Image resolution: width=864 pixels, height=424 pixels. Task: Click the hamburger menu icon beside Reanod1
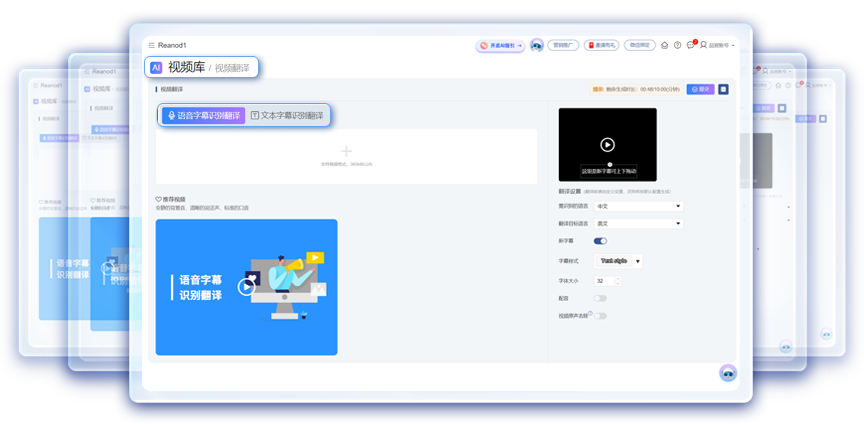(151, 45)
